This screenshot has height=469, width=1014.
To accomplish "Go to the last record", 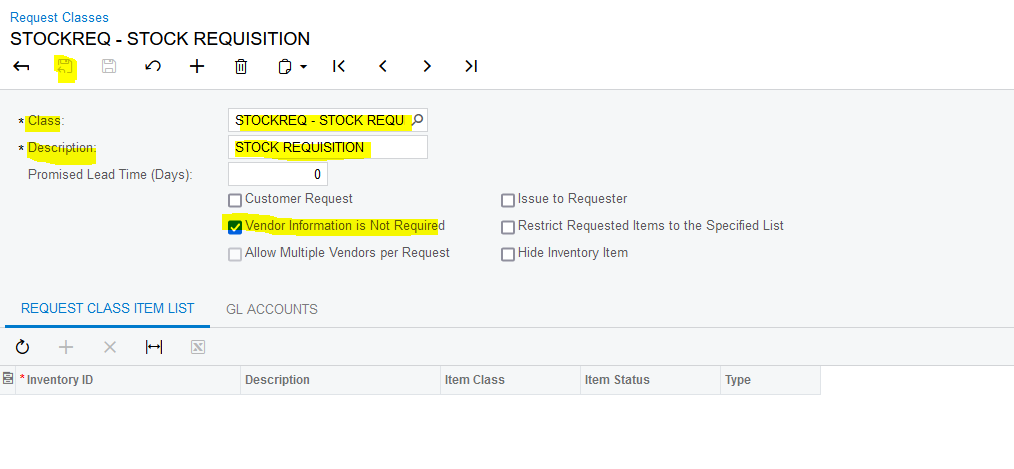I will (x=471, y=67).
